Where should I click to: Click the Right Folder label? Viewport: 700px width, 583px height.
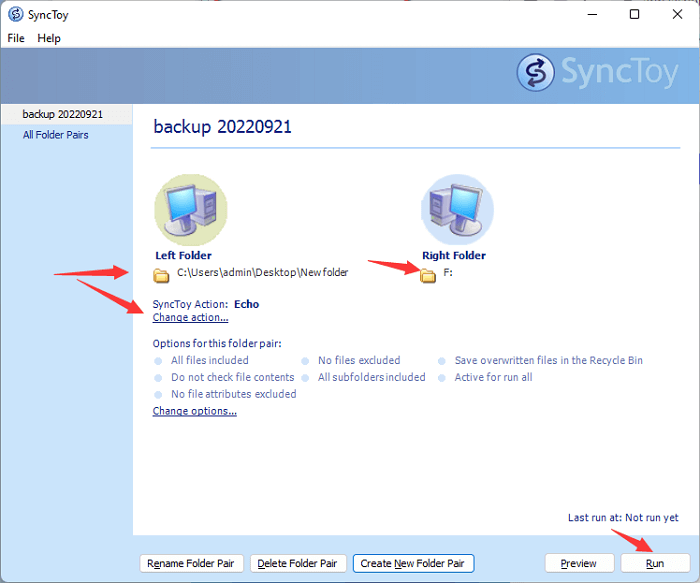click(x=454, y=255)
